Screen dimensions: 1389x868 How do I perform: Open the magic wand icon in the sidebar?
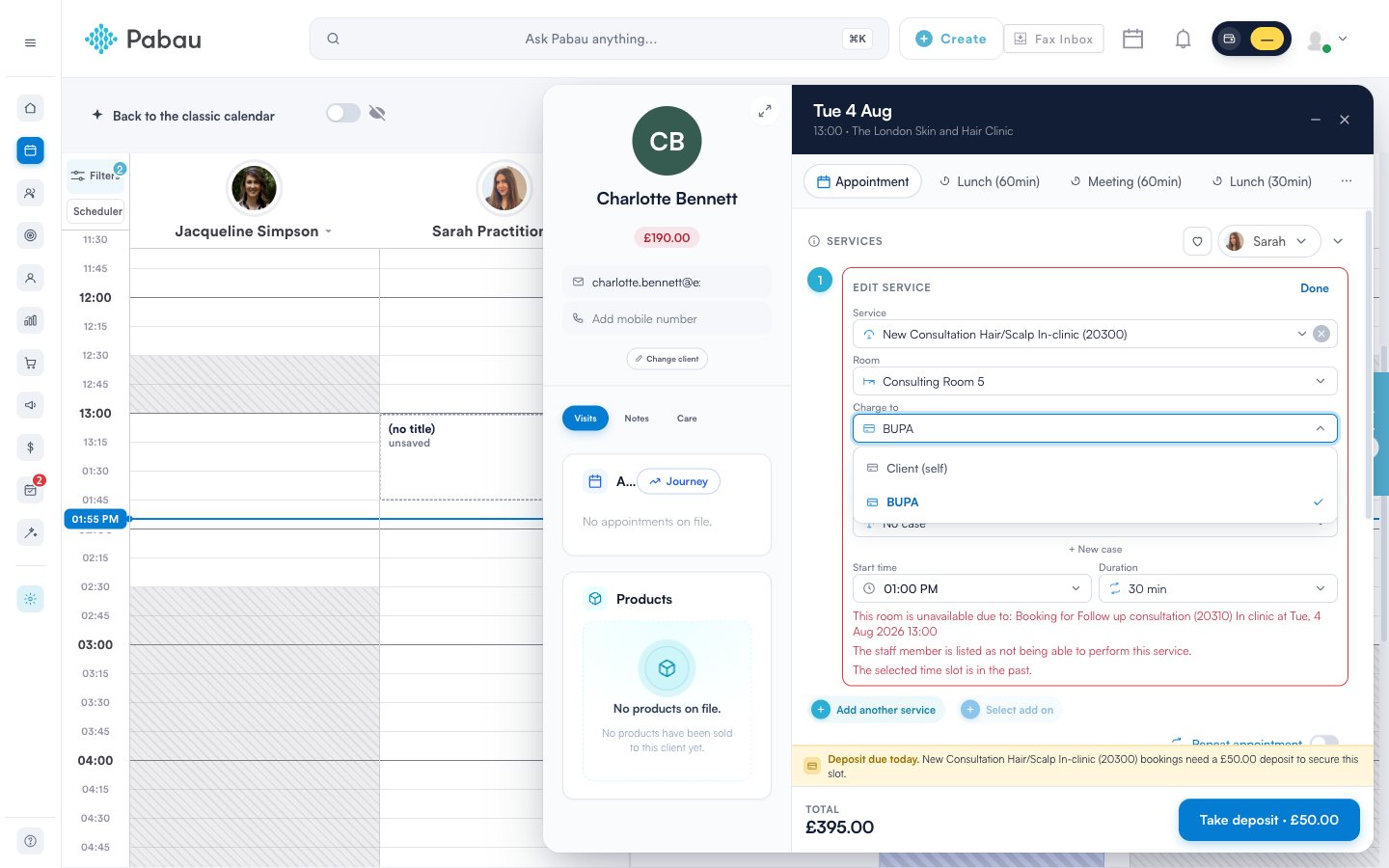click(30, 532)
